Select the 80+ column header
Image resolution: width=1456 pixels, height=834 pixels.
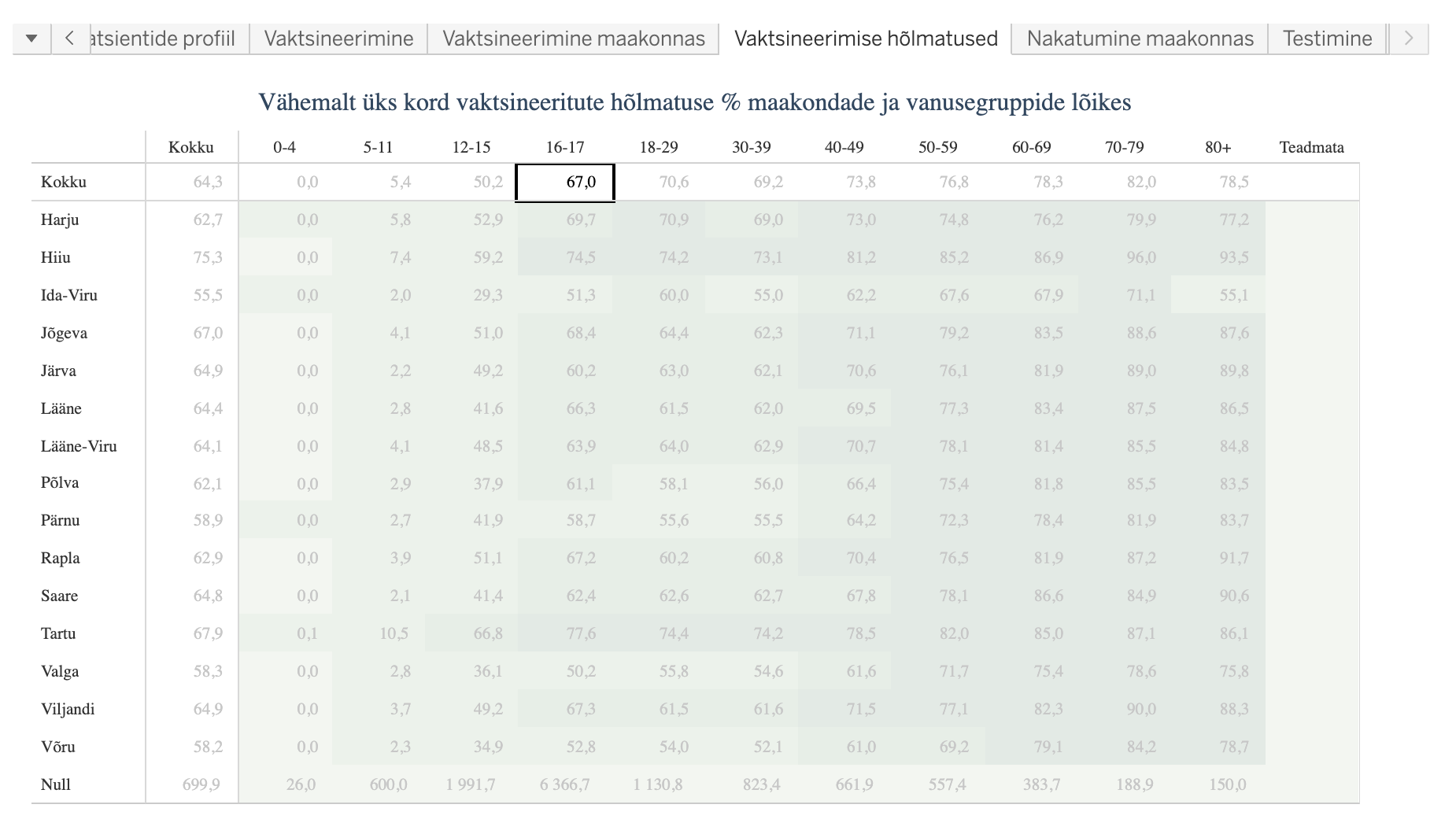pyautogui.click(x=1218, y=147)
